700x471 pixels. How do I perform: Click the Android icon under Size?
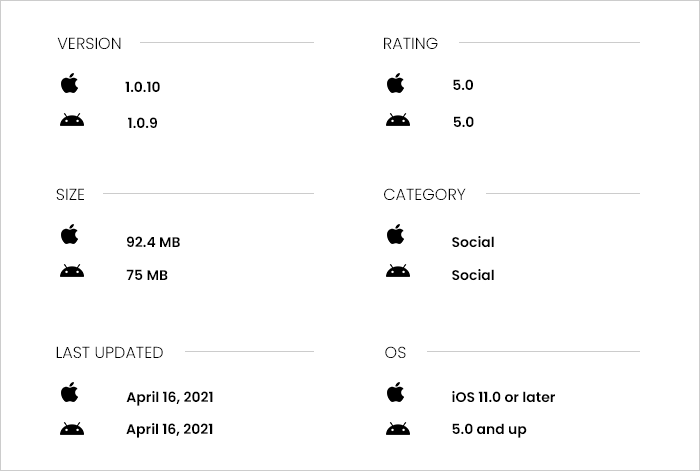(72, 271)
